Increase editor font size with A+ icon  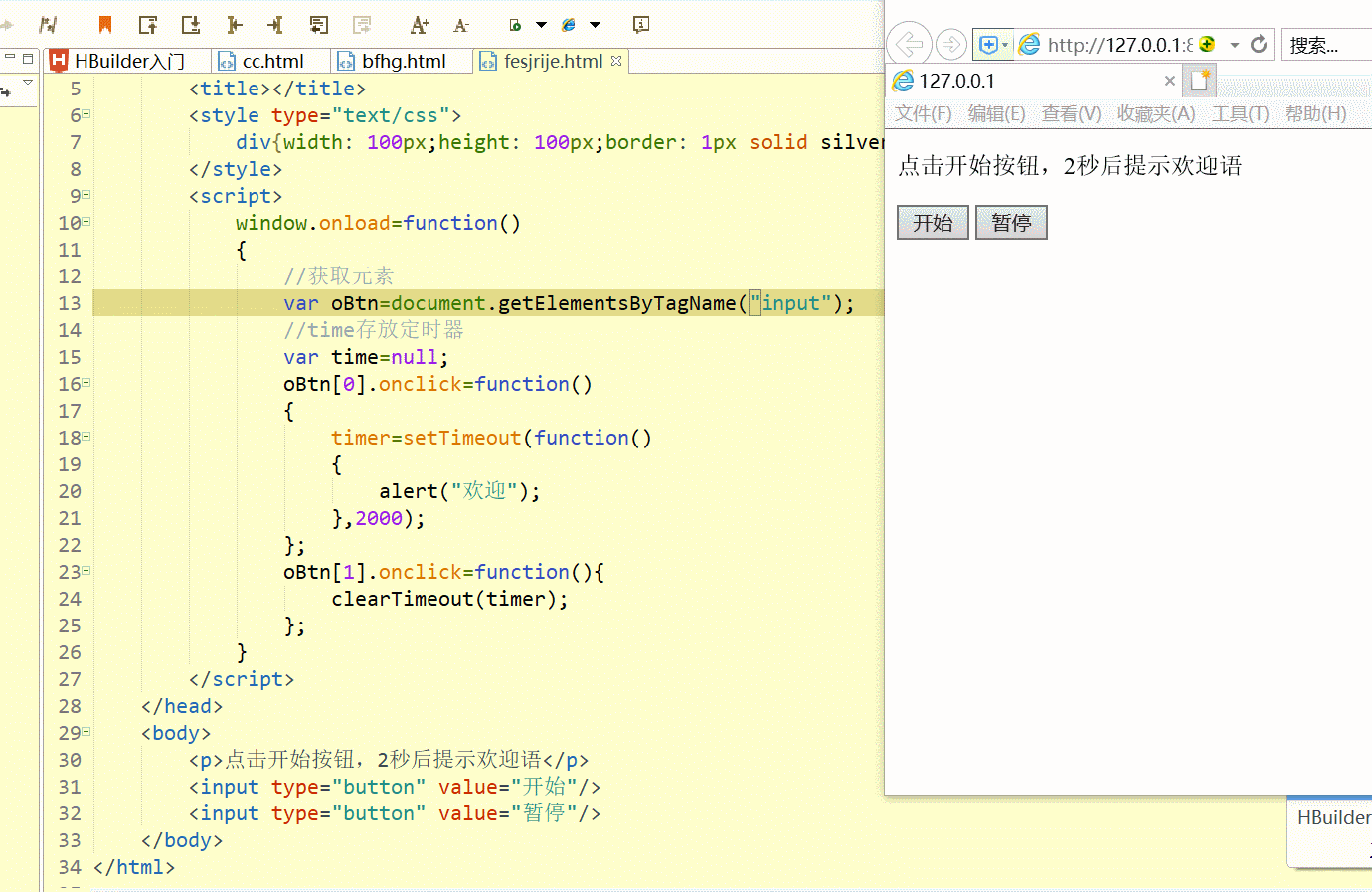click(x=420, y=25)
